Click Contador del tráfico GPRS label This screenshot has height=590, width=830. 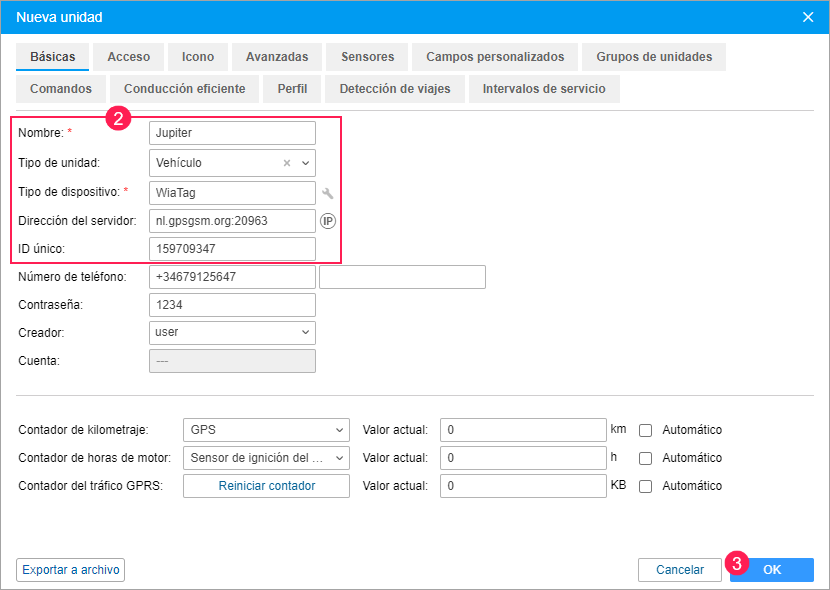(91, 486)
